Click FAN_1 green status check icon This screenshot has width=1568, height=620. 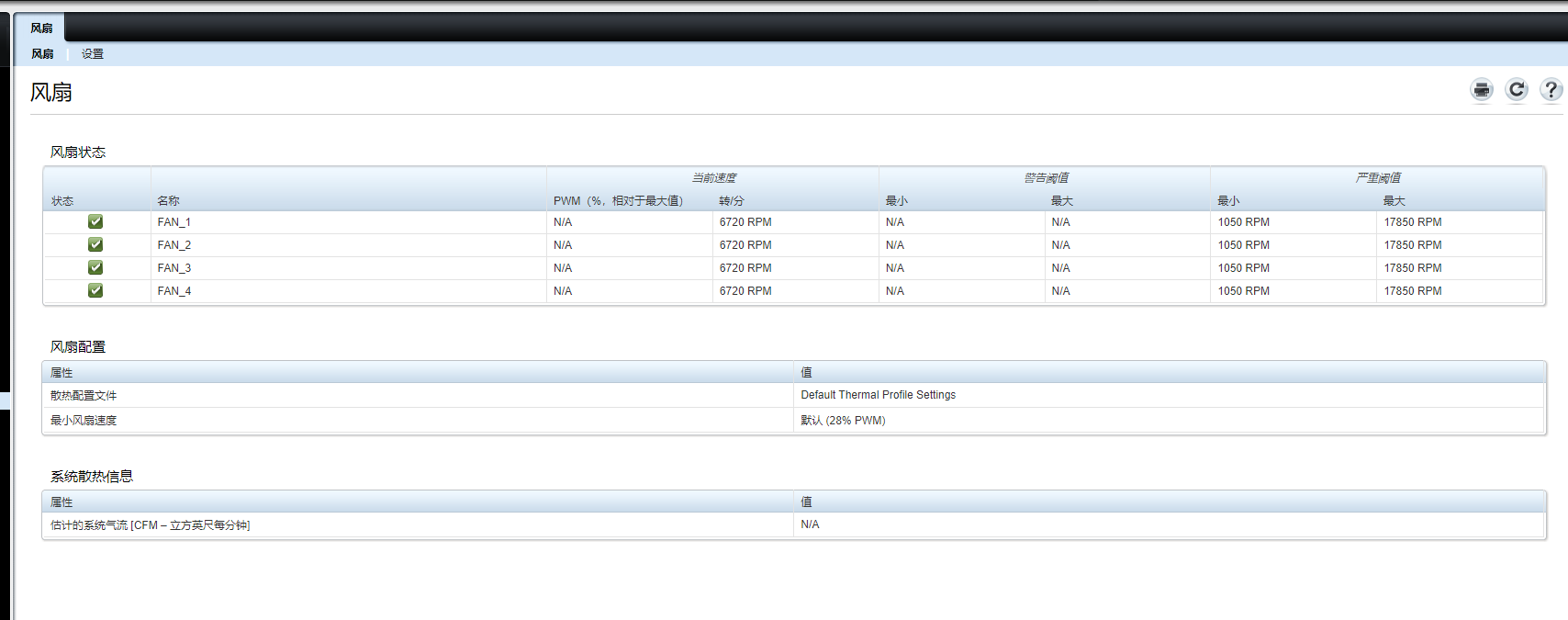click(x=95, y=221)
